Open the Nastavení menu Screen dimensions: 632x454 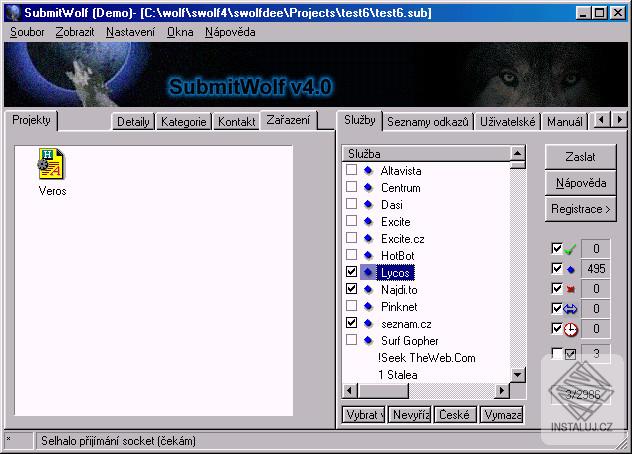(130, 32)
